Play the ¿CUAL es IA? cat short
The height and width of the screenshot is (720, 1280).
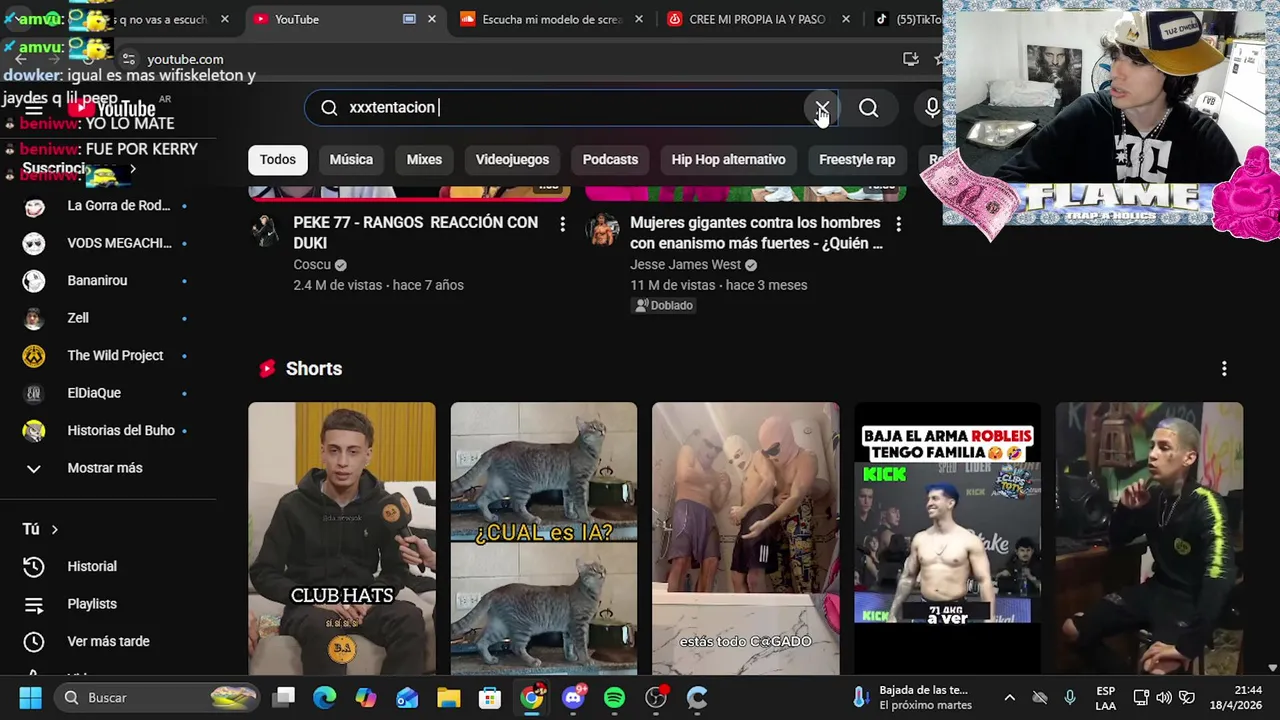[543, 538]
